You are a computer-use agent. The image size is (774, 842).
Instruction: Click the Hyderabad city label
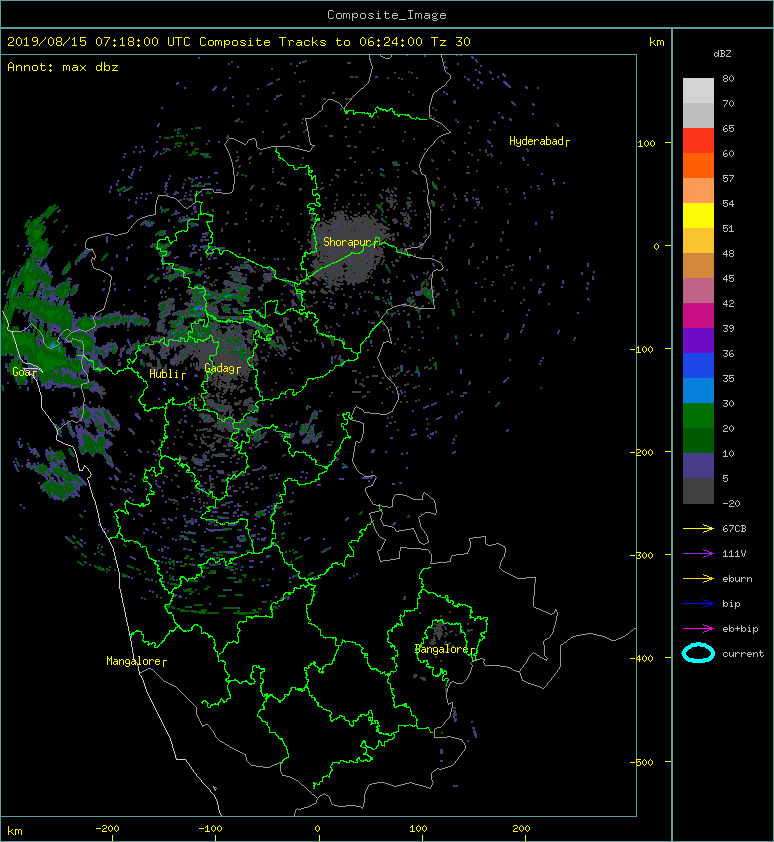pos(537,141)
